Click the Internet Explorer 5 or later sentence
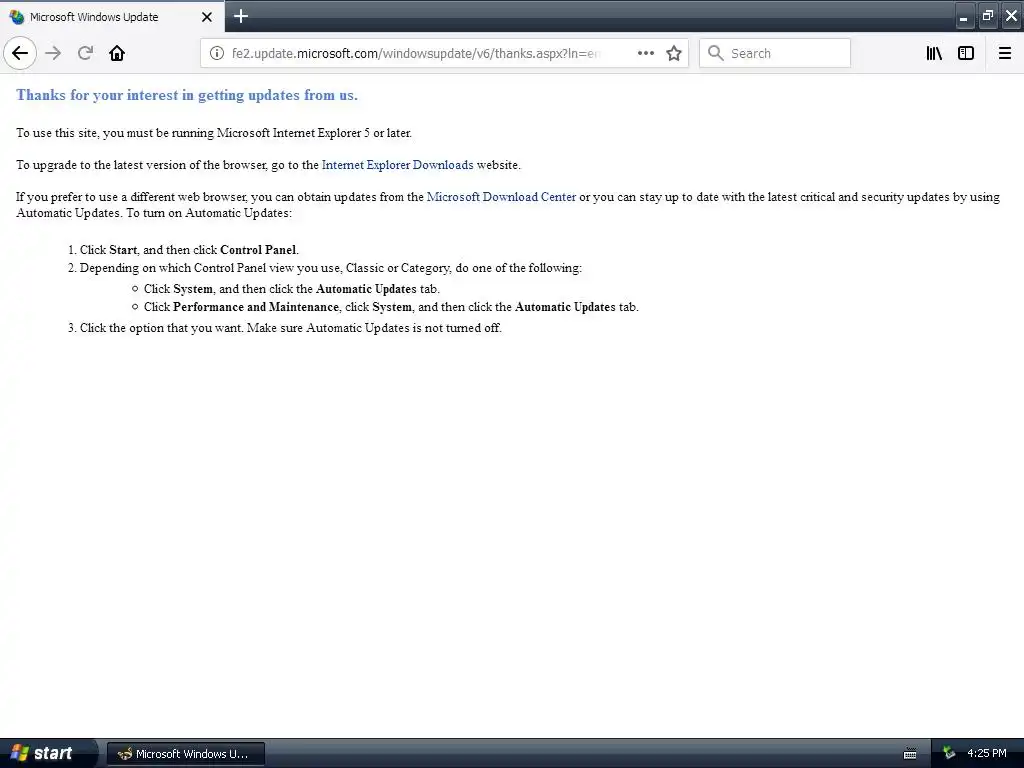The height and width of the screenshot is (768, 1024). (214, 133)
